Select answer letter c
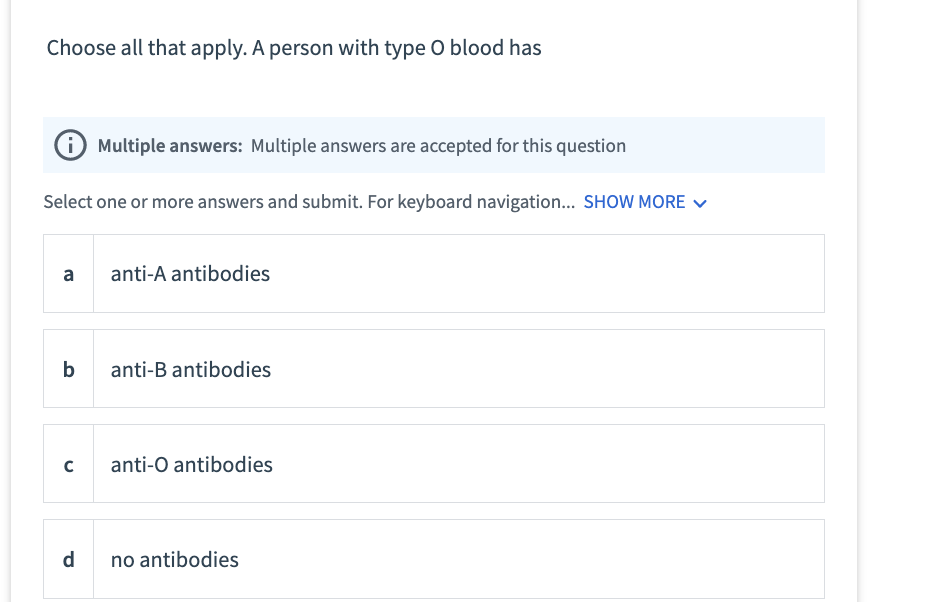 68,464
